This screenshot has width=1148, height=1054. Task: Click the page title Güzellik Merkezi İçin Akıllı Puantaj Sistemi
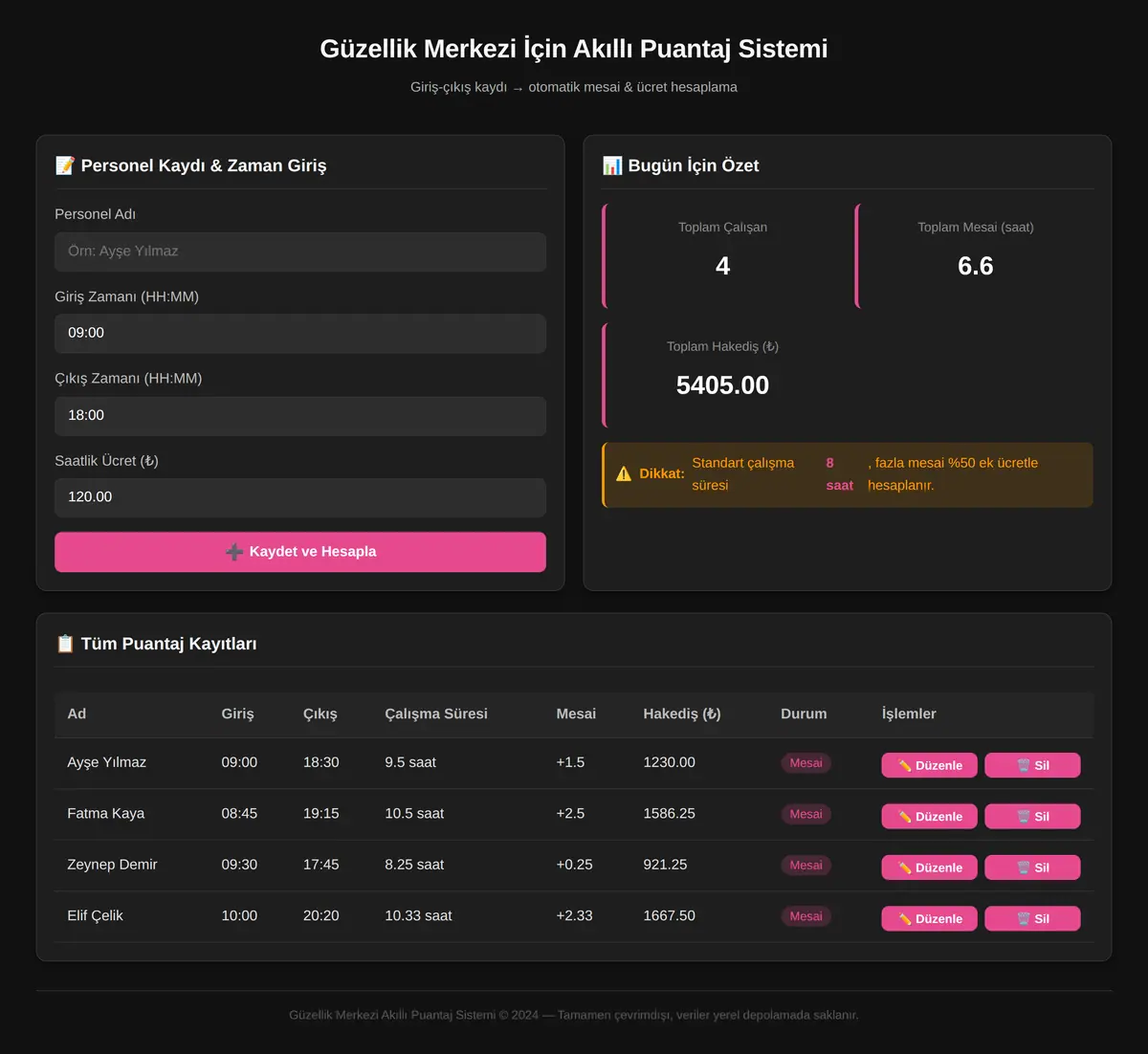(574, 49)
